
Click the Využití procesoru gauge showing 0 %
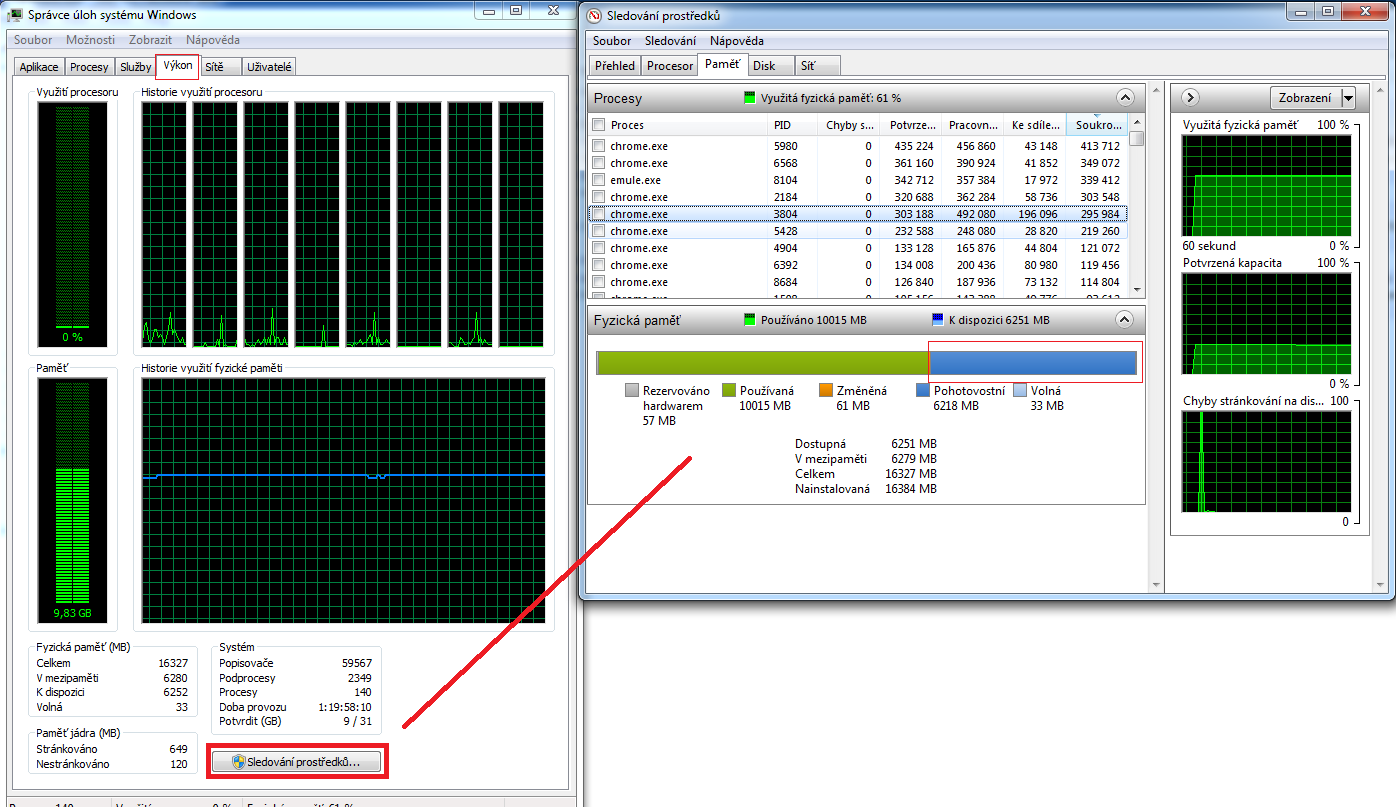[72, 223]
